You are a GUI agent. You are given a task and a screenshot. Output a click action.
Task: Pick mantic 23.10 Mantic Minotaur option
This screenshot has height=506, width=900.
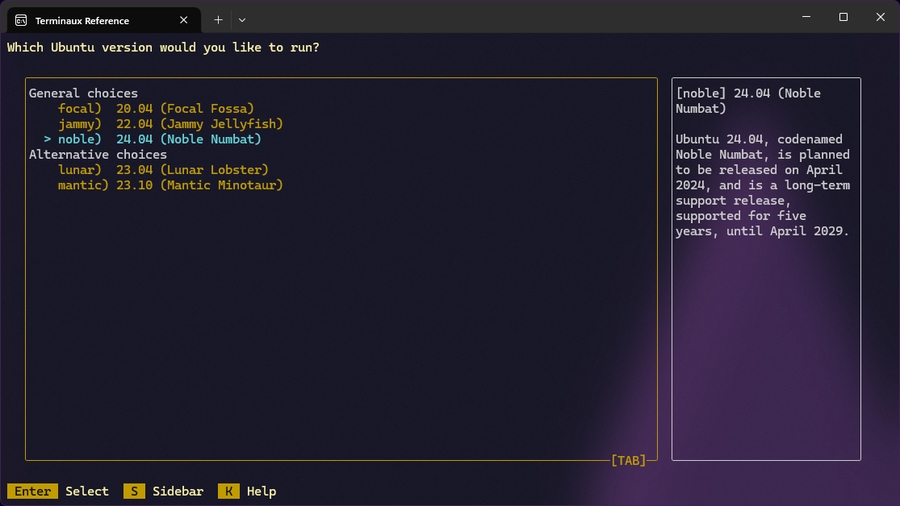(x=170, y=185)
